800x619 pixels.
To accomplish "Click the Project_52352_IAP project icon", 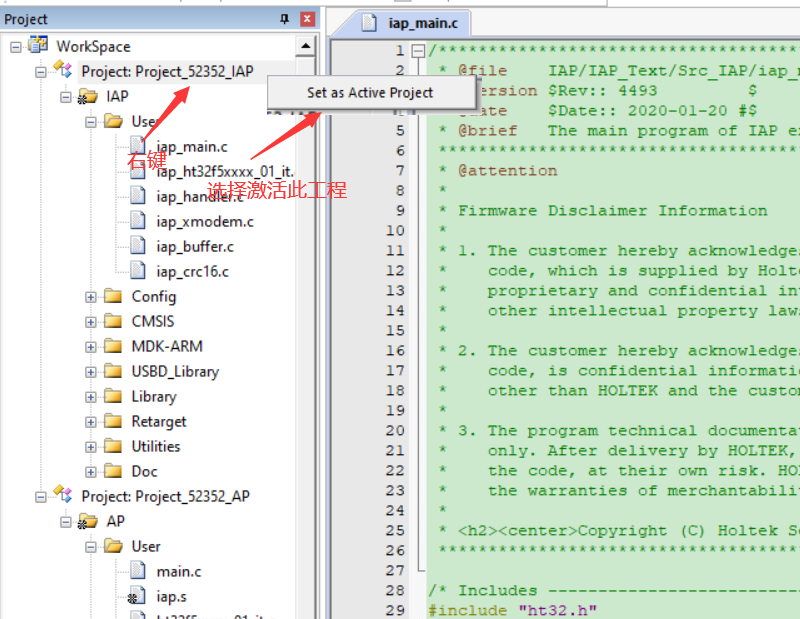I will (64, 71).
